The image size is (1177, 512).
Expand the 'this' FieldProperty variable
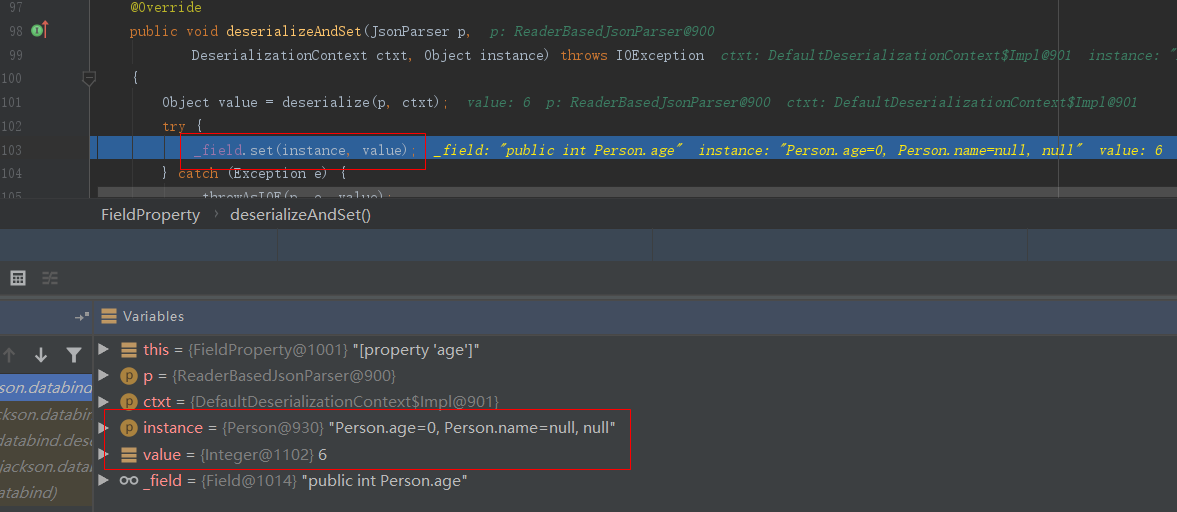(x=104, y=349)
